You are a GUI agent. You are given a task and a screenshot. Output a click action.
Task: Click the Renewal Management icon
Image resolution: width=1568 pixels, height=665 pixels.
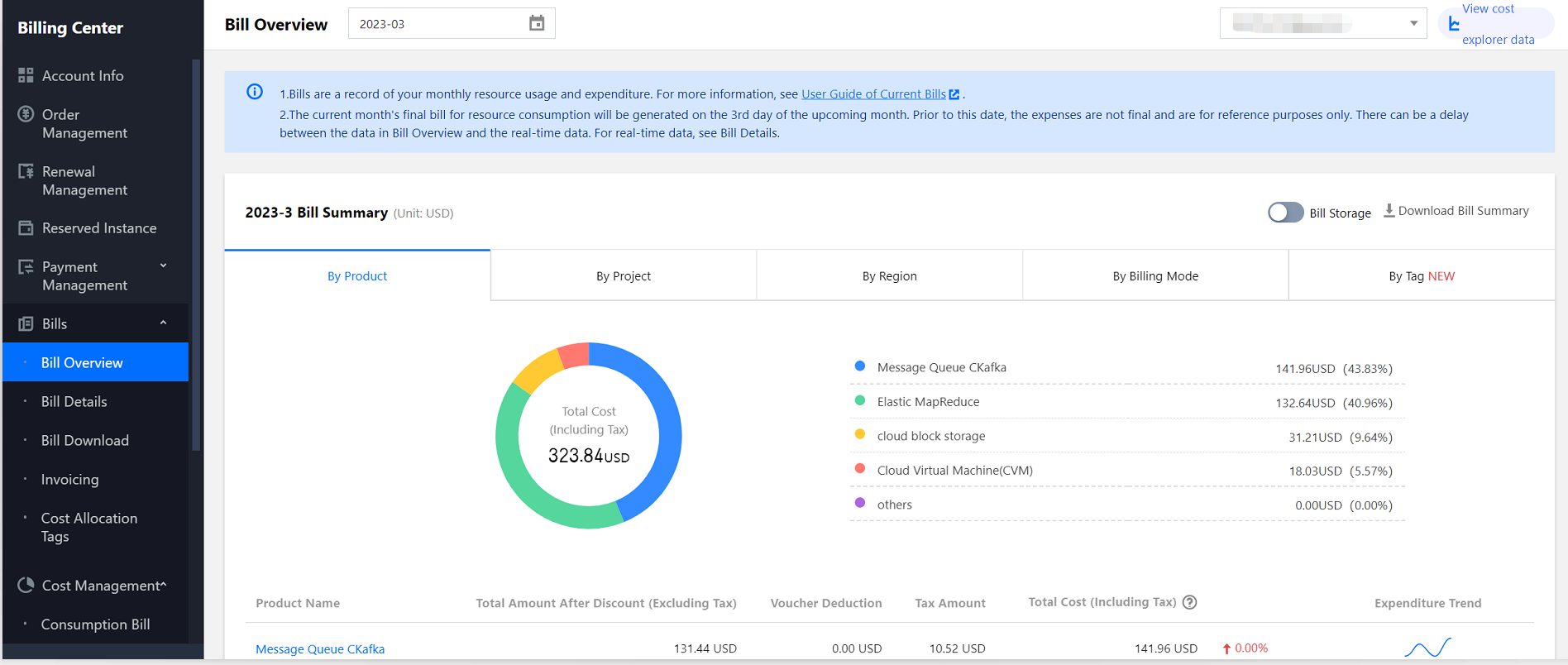26,171
